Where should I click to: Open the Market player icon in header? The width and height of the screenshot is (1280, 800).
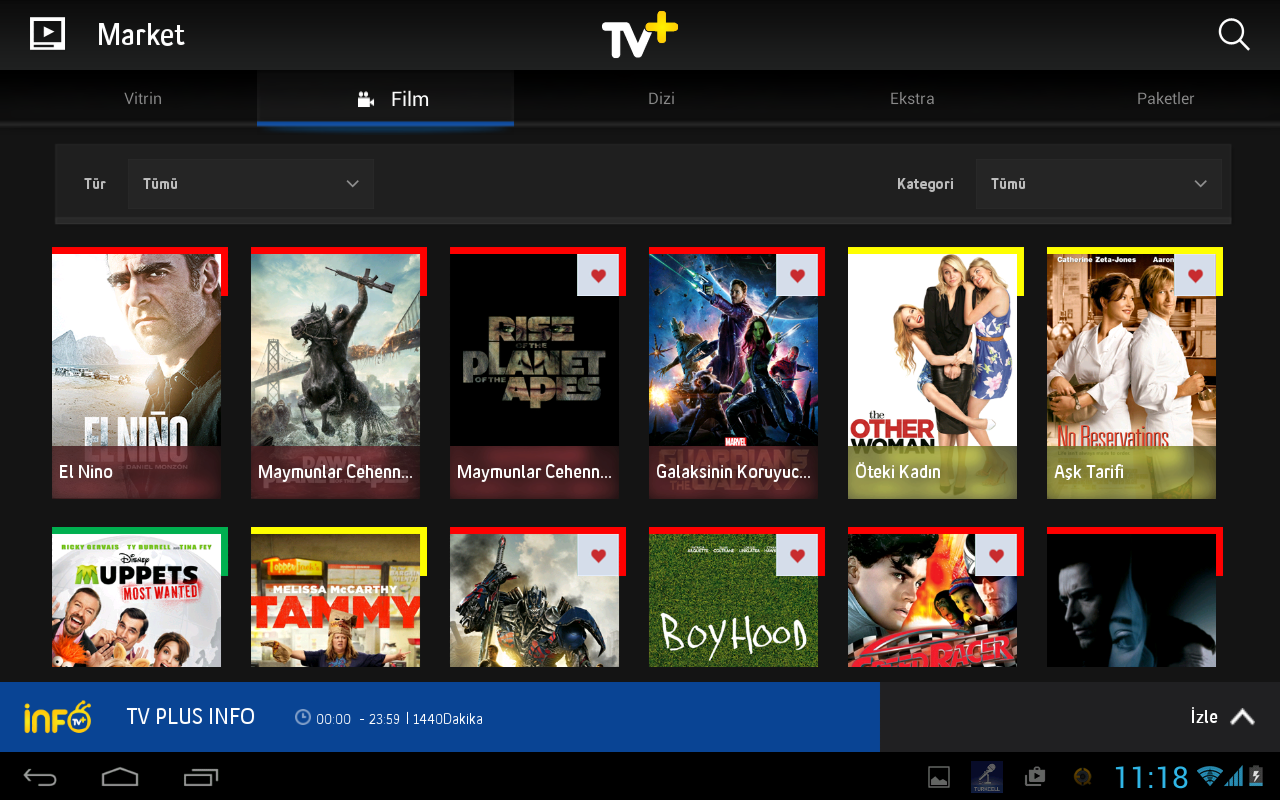(x=47, y=34)
